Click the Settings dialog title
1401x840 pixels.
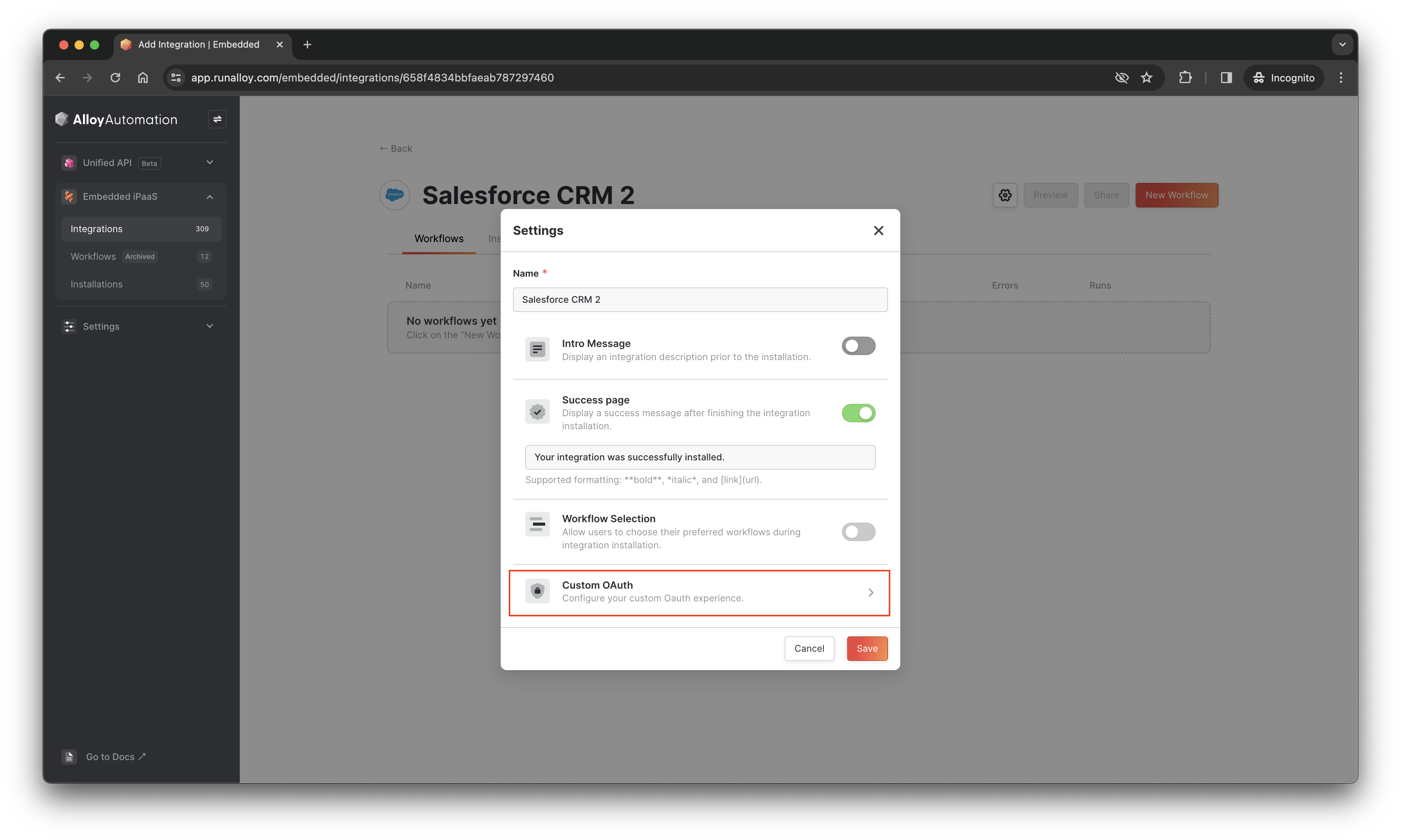point(538,231)
